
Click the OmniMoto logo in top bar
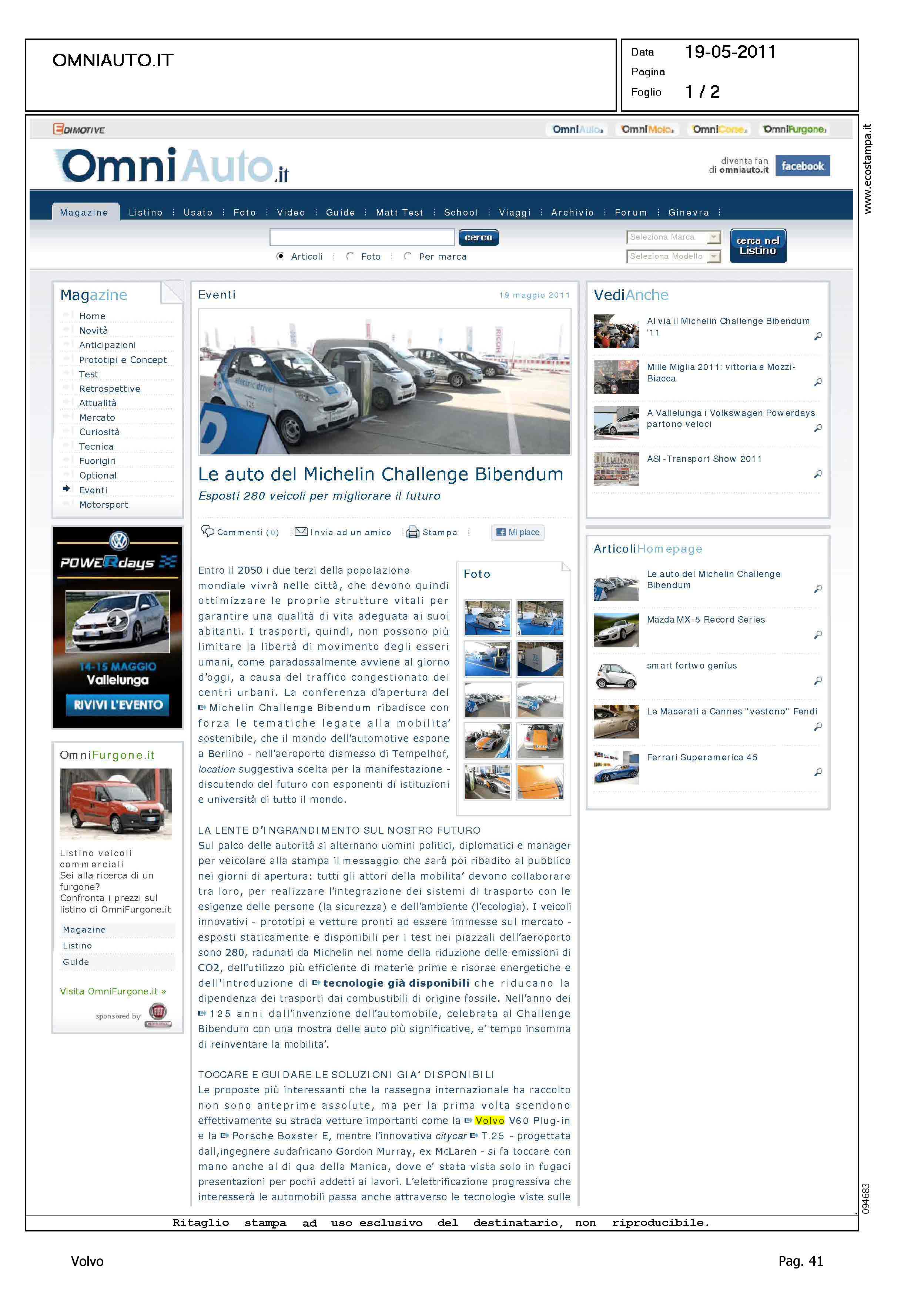pos(647,130)
